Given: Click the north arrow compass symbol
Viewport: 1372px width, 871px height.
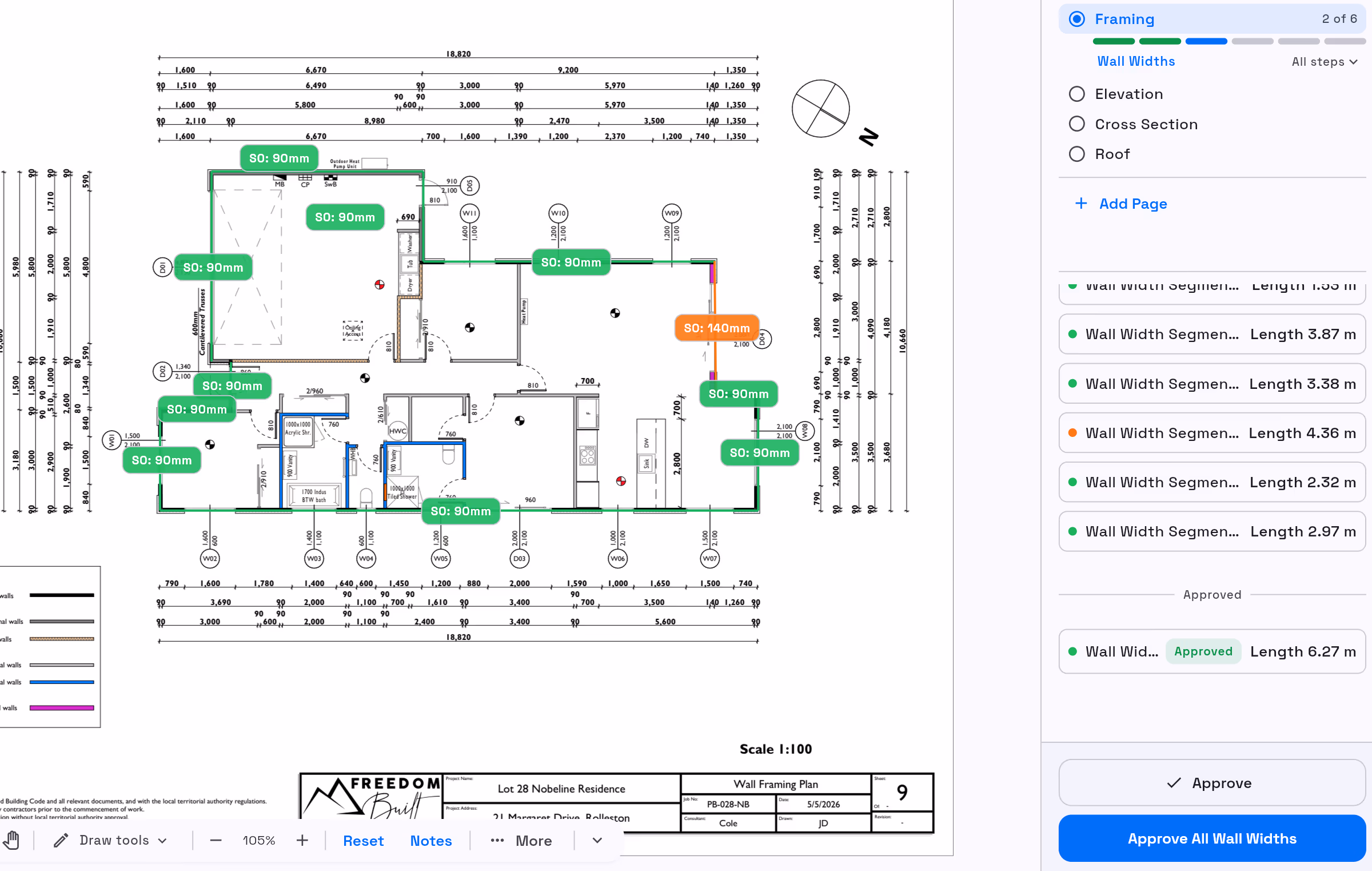Looking at the screenshot, I should [821, 109].
